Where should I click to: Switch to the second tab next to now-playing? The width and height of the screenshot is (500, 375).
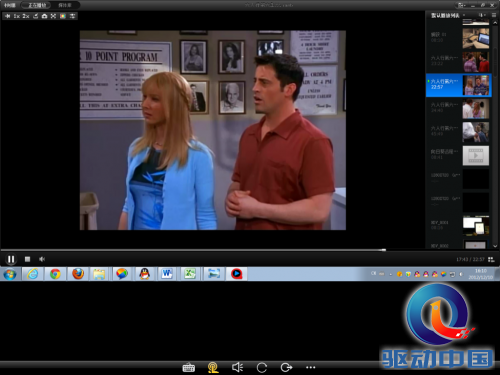(x=65, y=5)
